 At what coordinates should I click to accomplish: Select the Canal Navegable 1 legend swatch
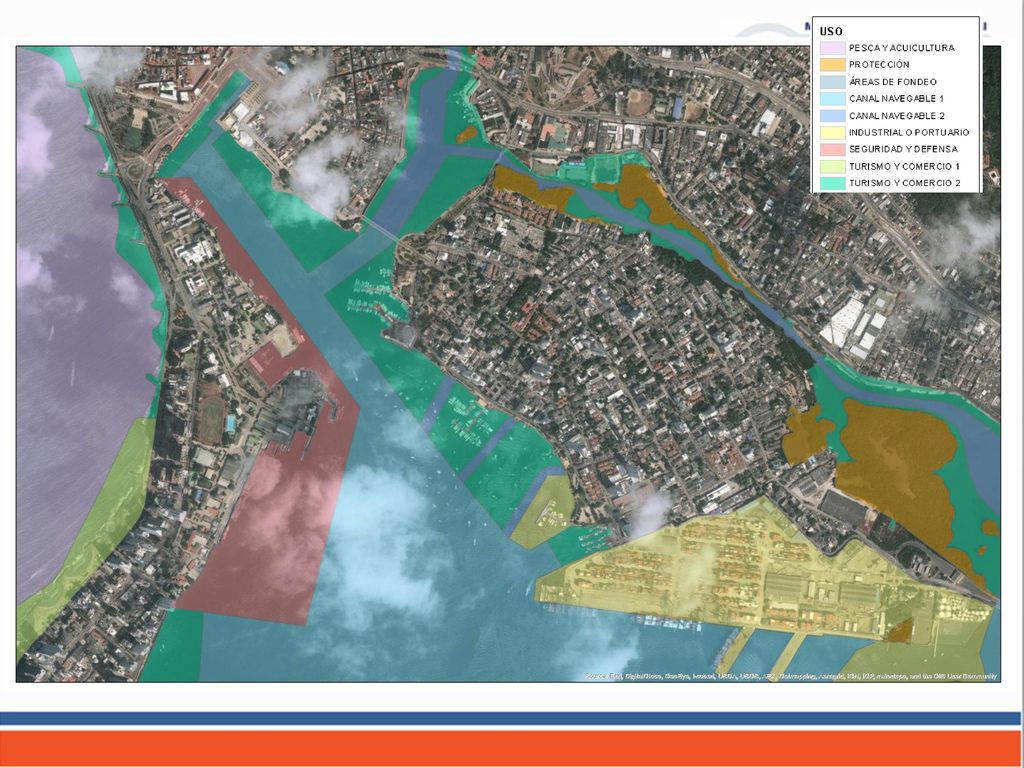(x=832, y=99)
